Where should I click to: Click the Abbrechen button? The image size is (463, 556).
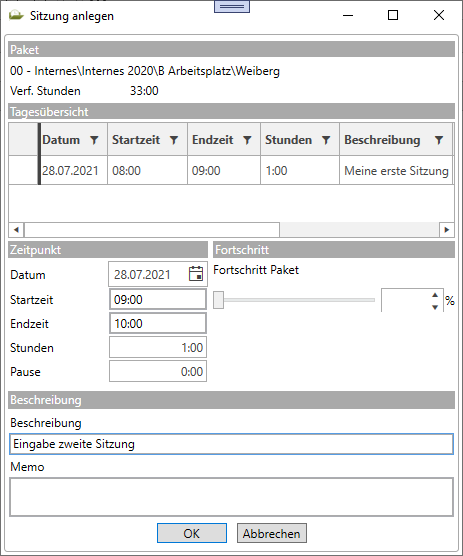pos(272,533)
